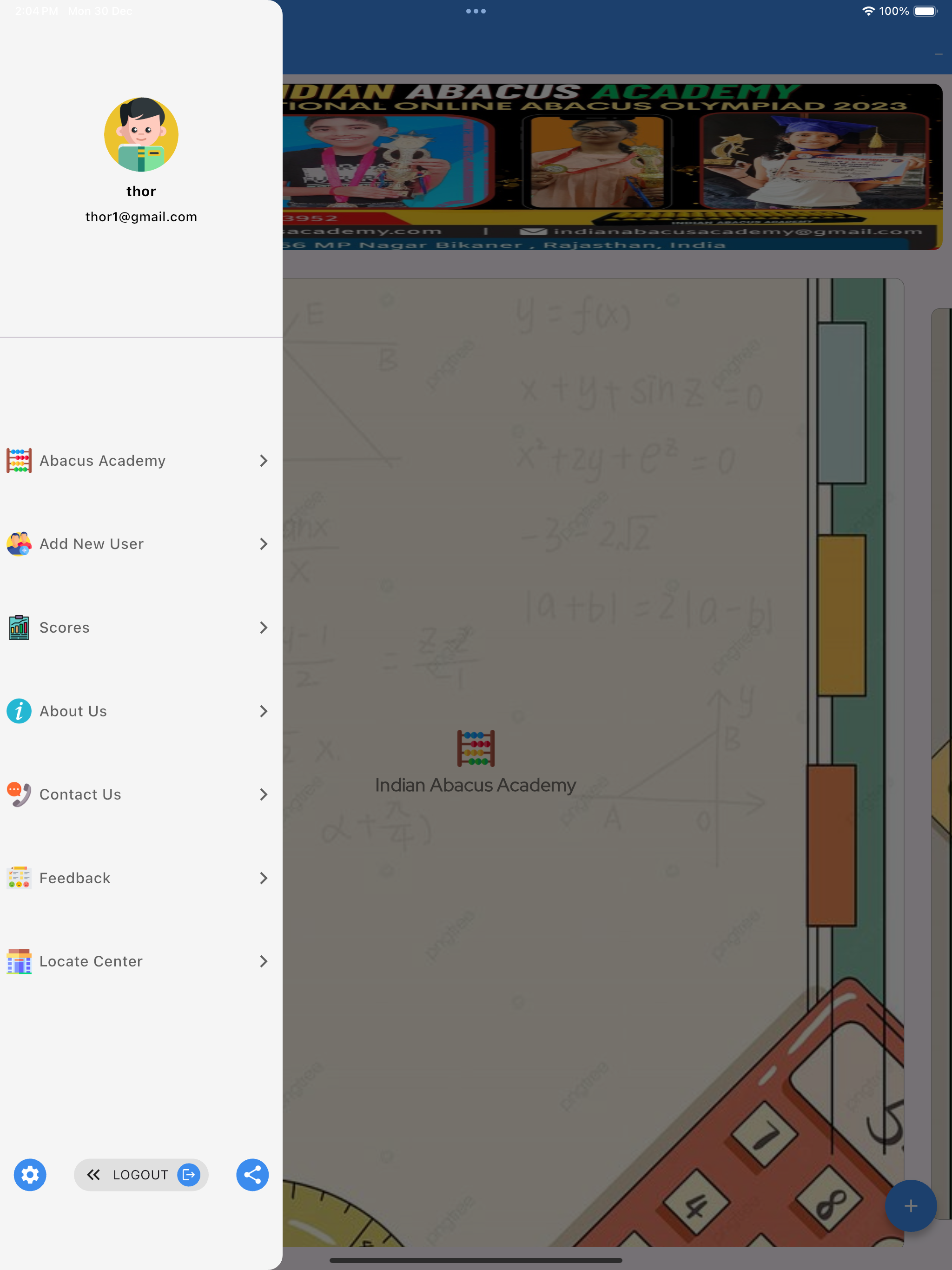
Task: Click the exit arrow icon on Logout
Action: [188, 1175]
